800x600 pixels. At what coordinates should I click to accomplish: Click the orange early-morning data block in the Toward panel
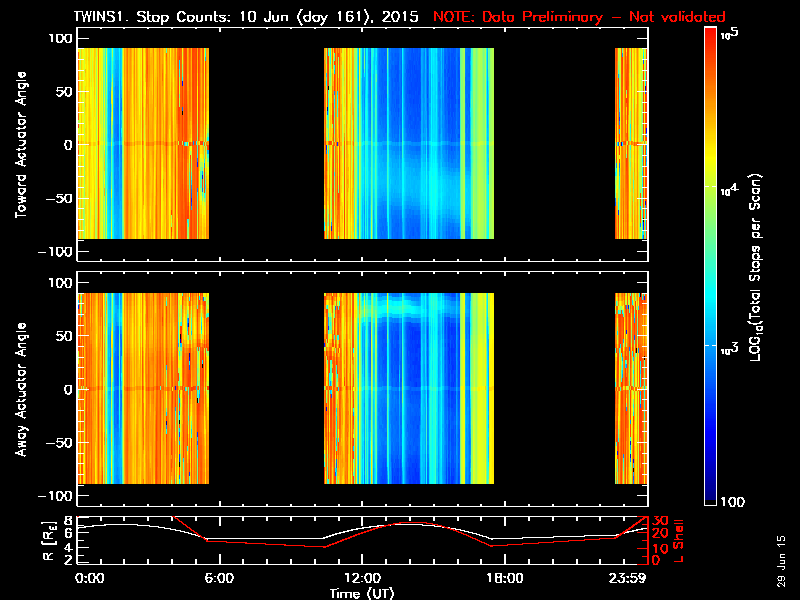coord(143,143)
